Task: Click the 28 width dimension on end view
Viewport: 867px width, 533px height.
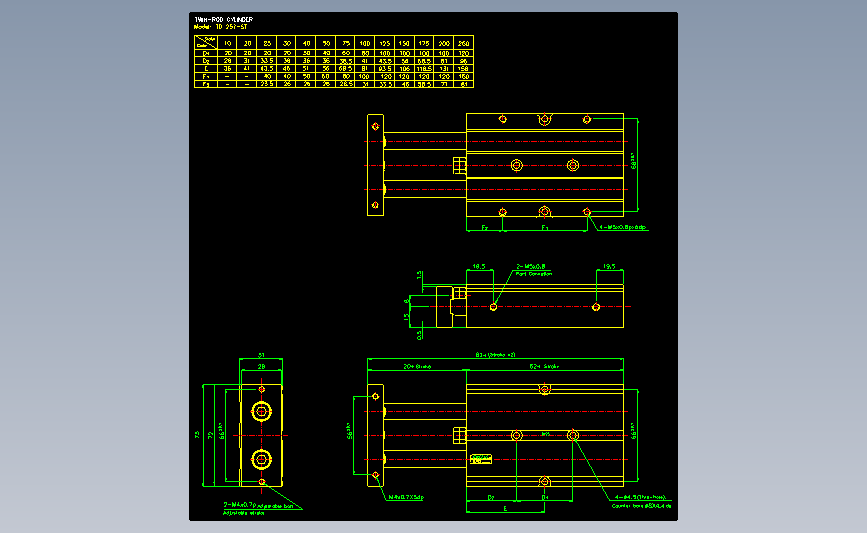Action: 261,367
